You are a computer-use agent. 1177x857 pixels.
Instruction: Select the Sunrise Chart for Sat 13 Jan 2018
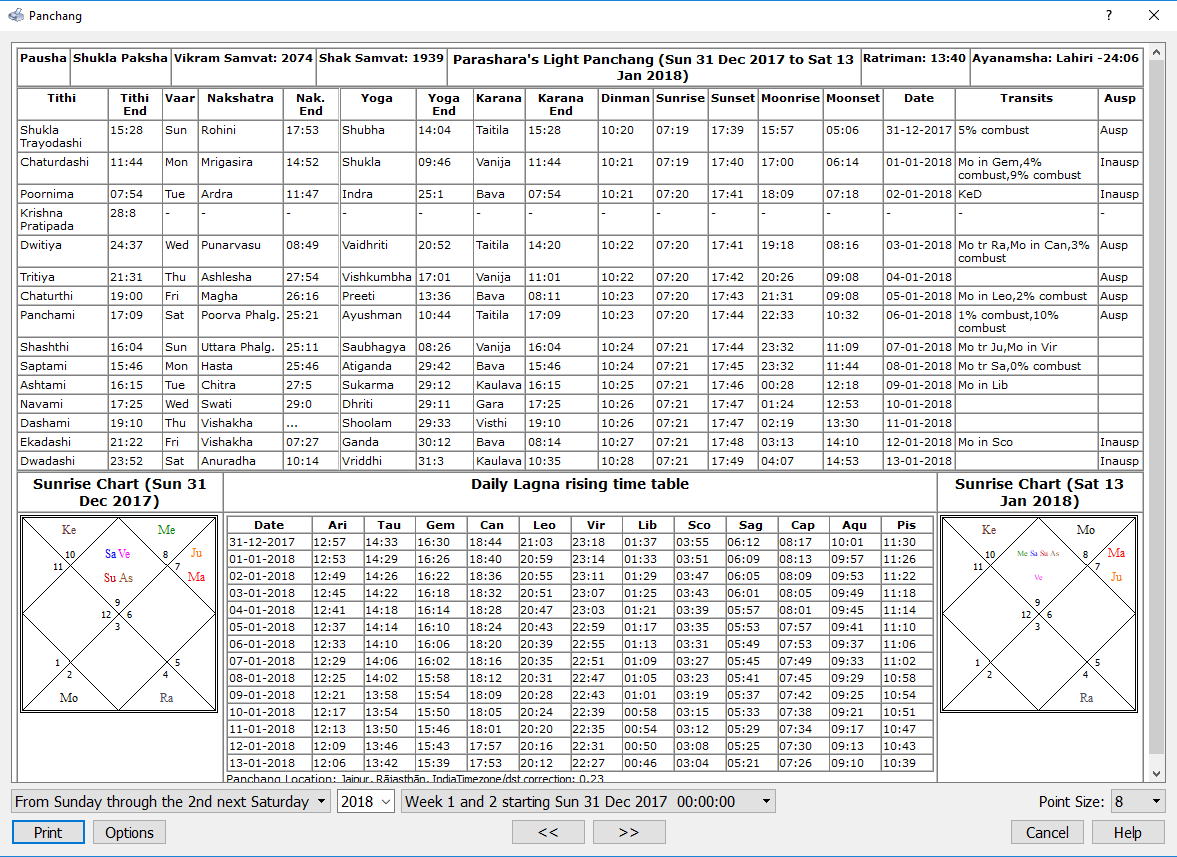pyautogui.click(x=1039, y=614)
